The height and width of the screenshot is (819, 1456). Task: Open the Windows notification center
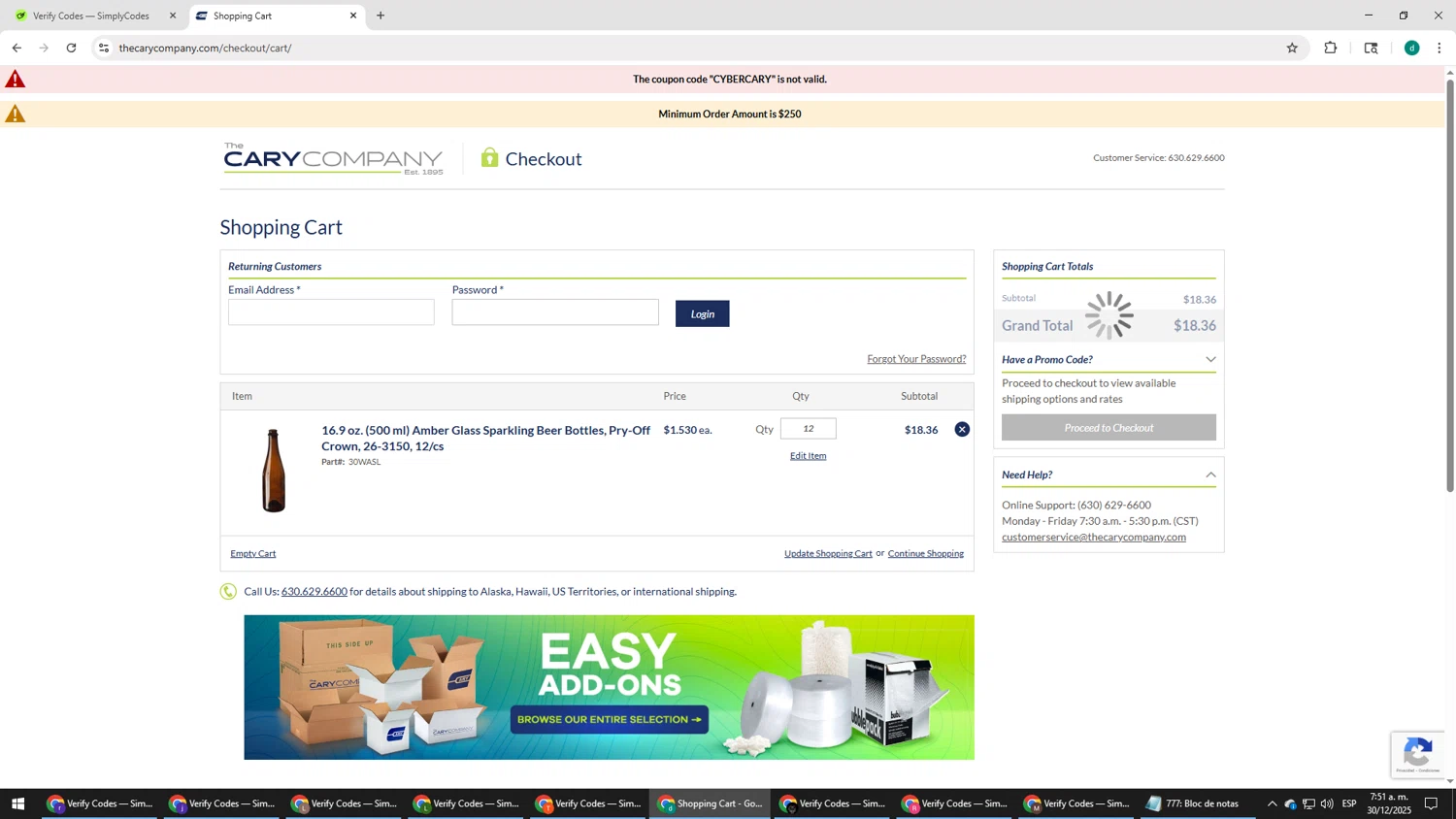pyautogui.click(x=1431, y=803)
